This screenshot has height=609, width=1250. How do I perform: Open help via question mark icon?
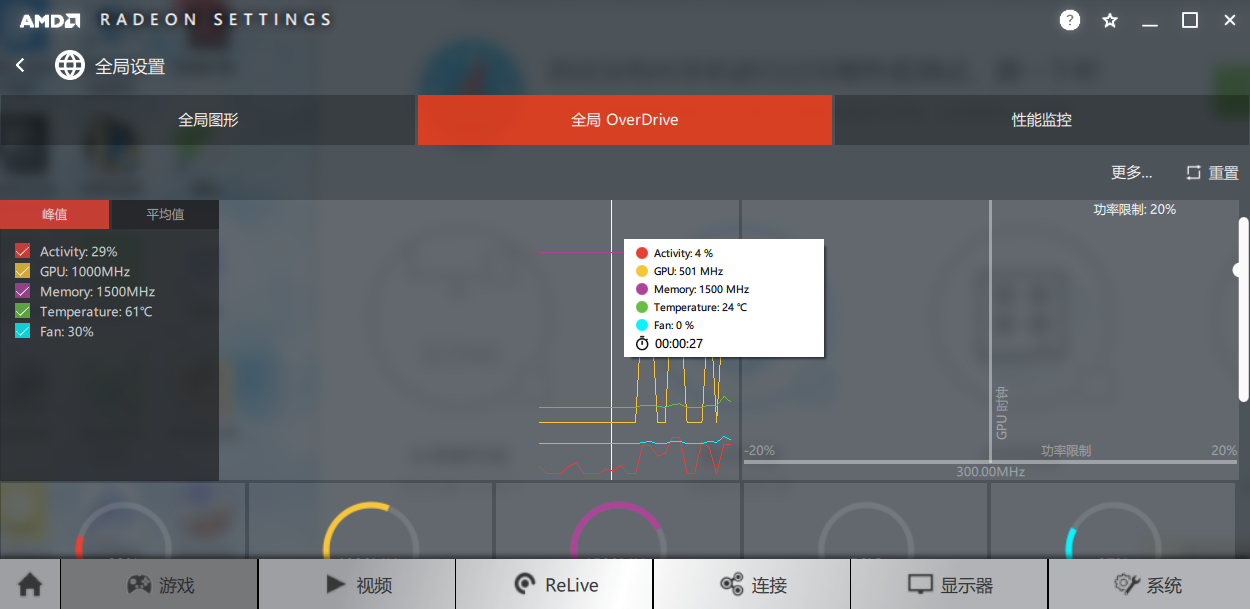tap(1070, 20)
